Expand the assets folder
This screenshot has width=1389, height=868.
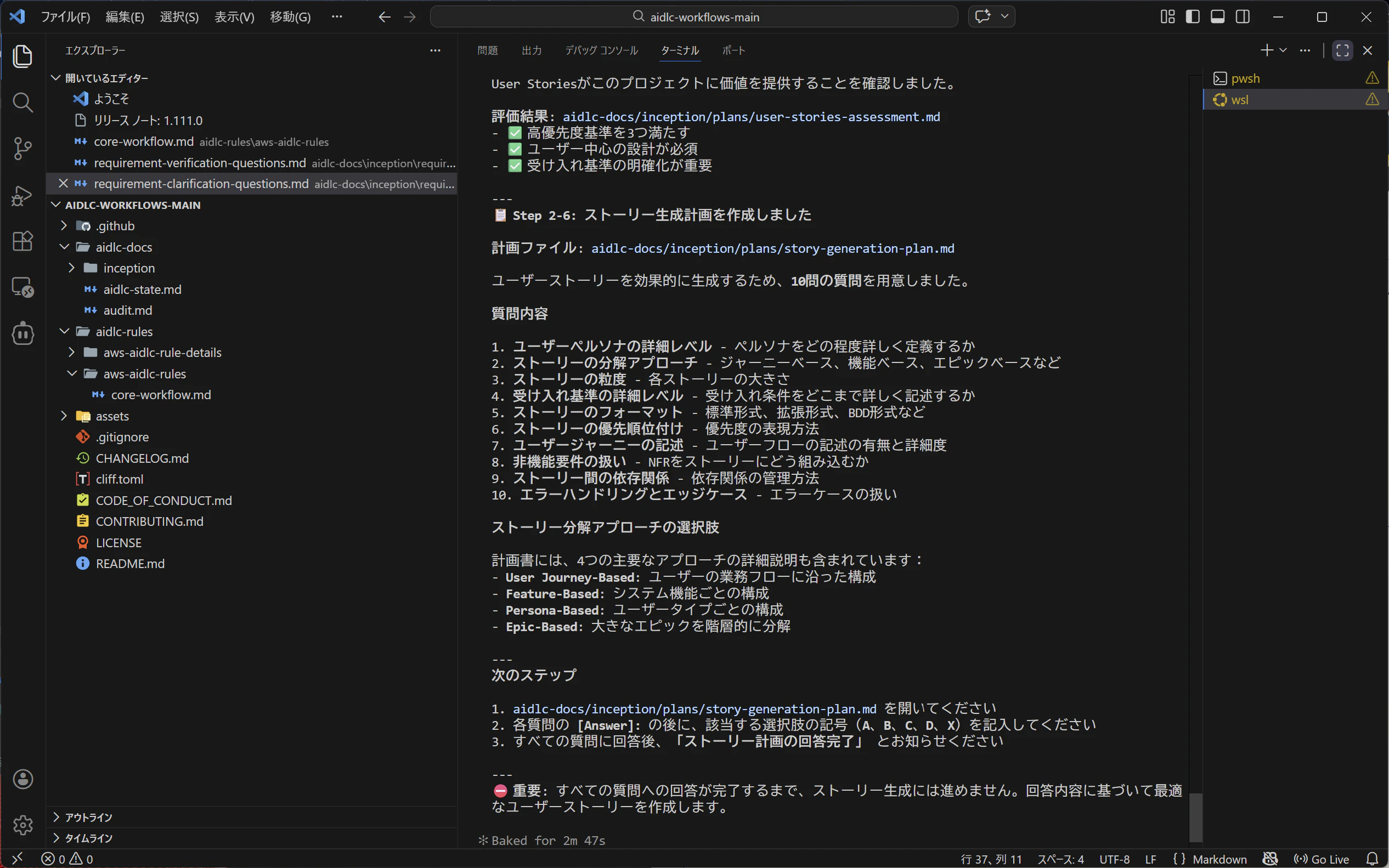tap(64, 416)
